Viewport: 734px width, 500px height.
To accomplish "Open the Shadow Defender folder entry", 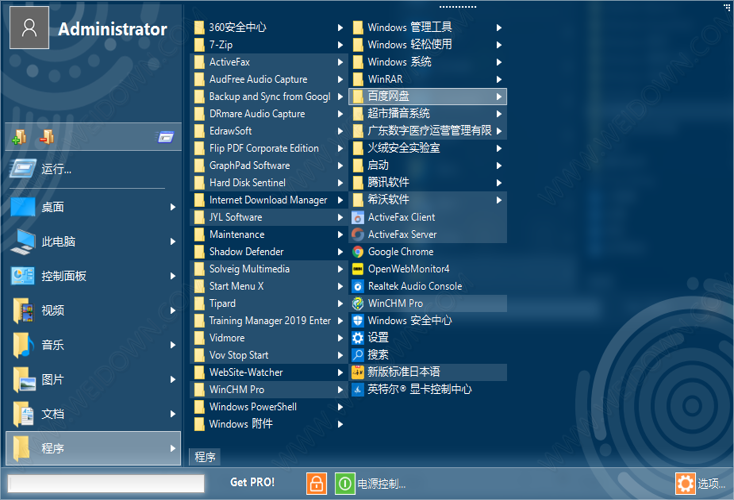I will [x=269, y=252].
